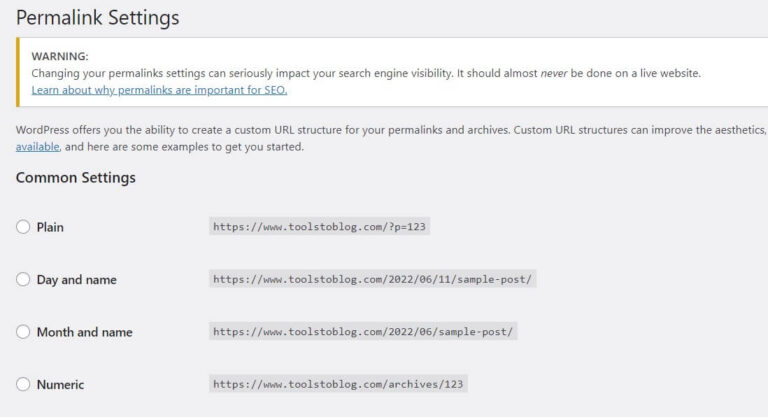
Task: Choose the Day and name radio button
Action: (23, 279)
